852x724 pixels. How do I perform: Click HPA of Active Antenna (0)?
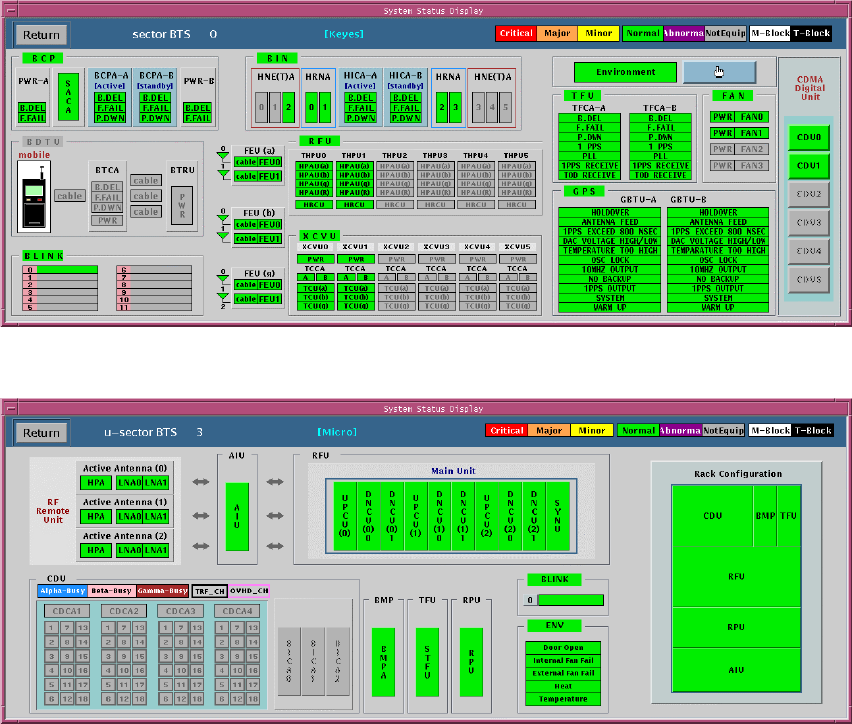click(x=96, y=482)
